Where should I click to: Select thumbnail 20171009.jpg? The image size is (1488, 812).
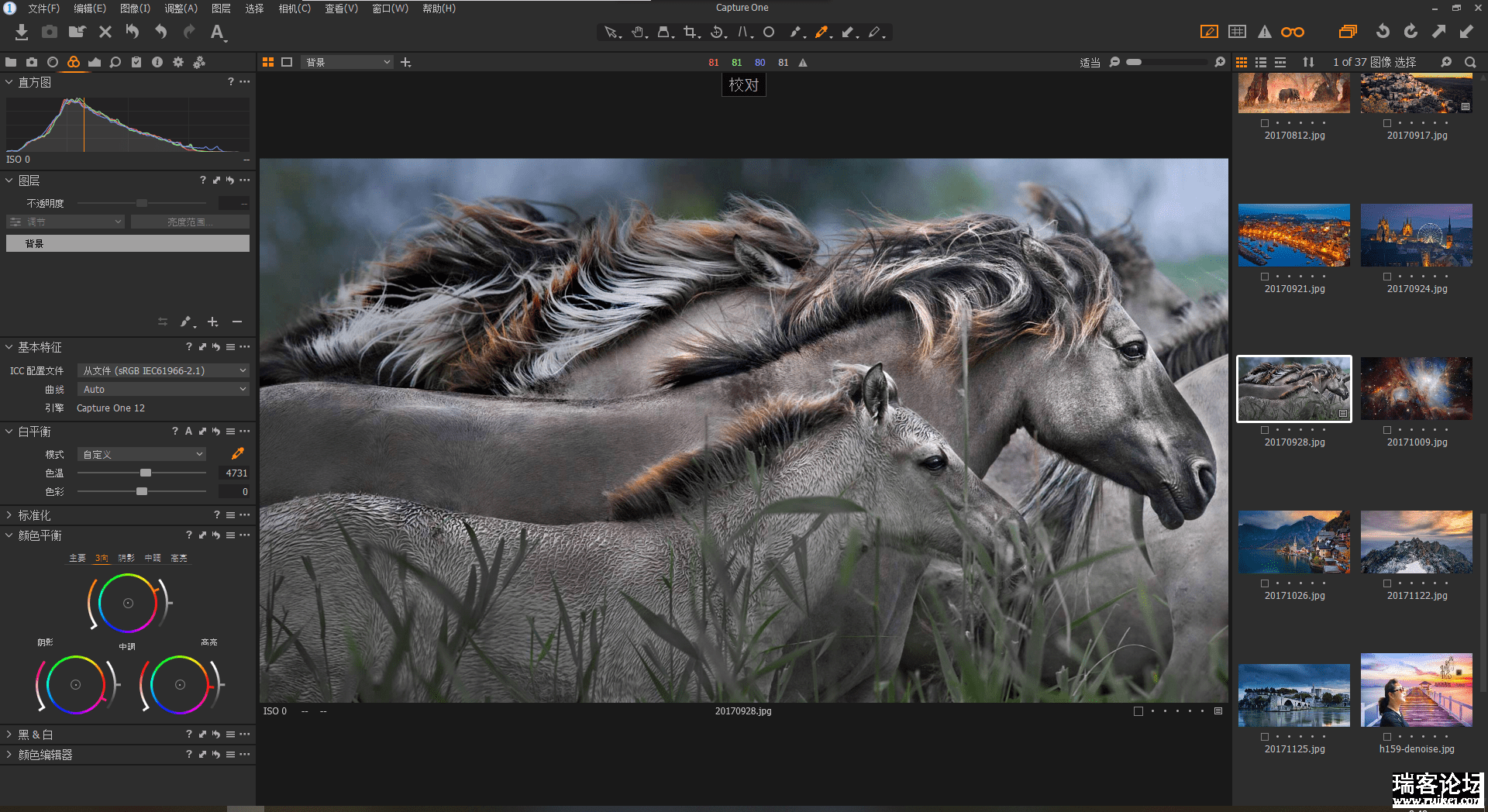1417,389
